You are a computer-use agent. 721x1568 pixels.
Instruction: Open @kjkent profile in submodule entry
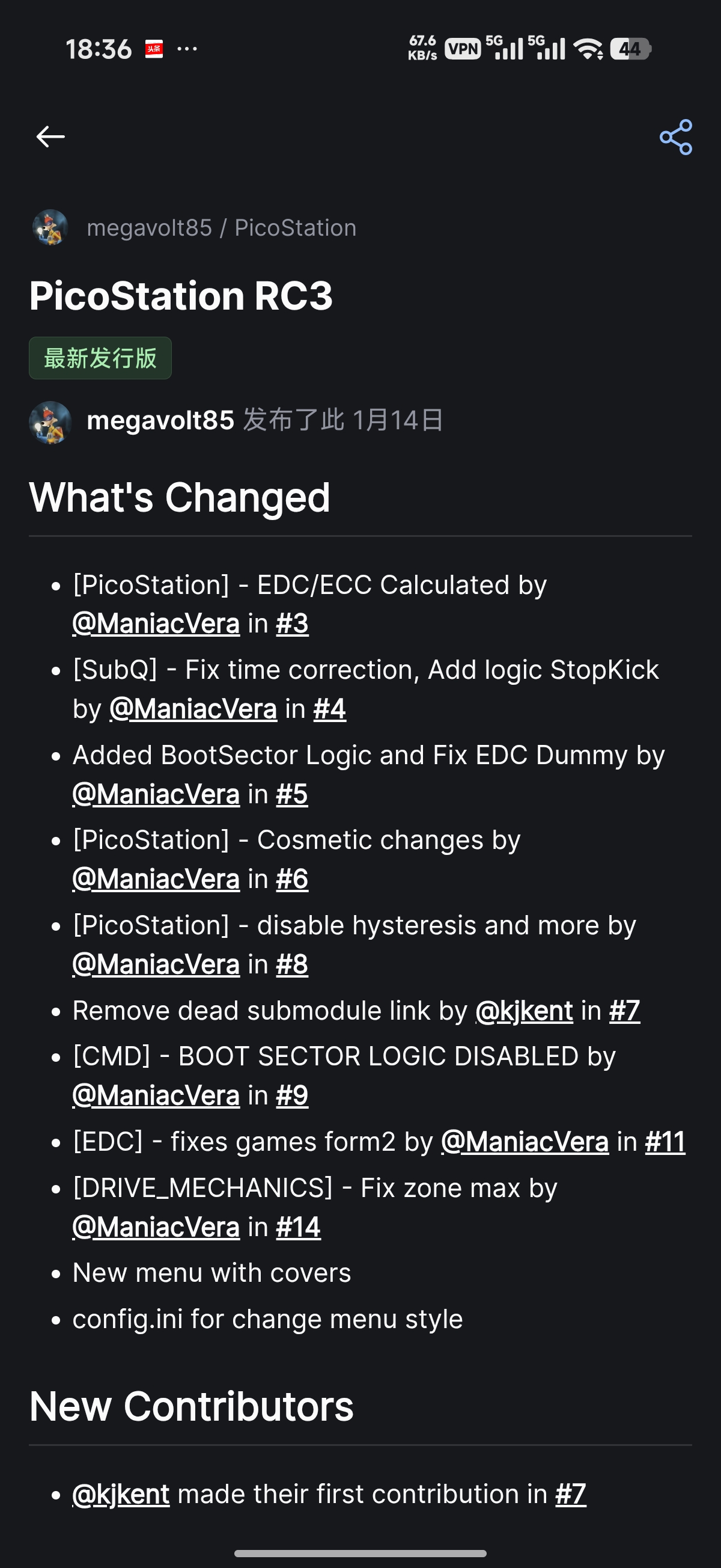pyautogui.click(x=524, y=1011)
